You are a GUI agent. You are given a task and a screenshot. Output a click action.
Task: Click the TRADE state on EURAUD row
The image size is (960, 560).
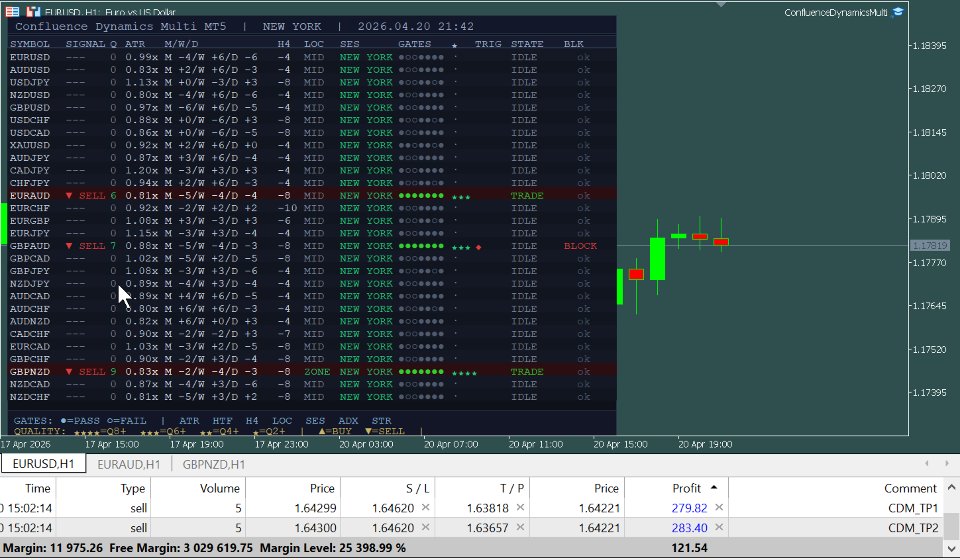point(527,196)
